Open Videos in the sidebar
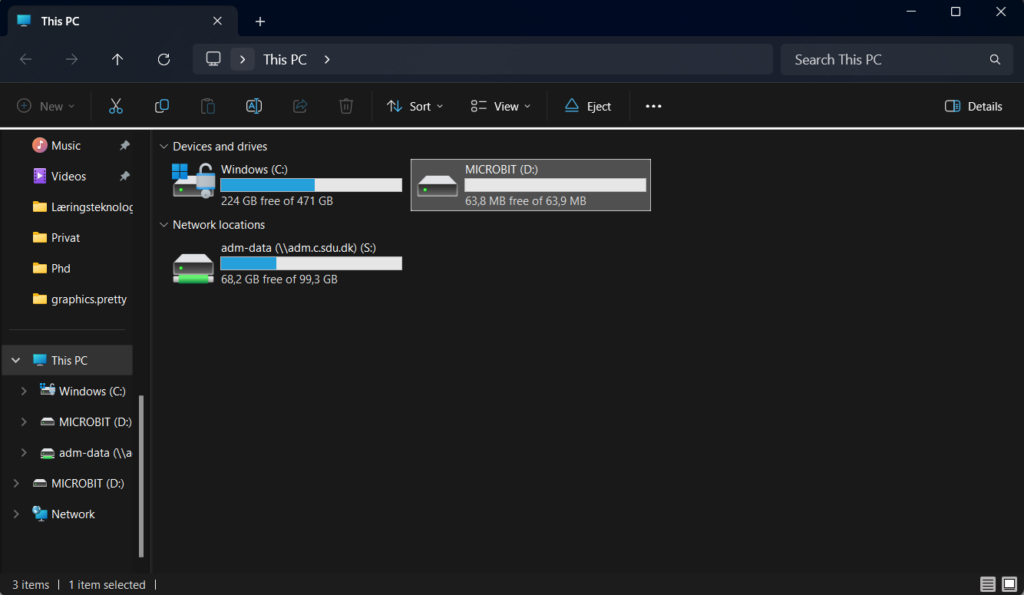This screenshot has width=1024, height=595. [68, 176]
